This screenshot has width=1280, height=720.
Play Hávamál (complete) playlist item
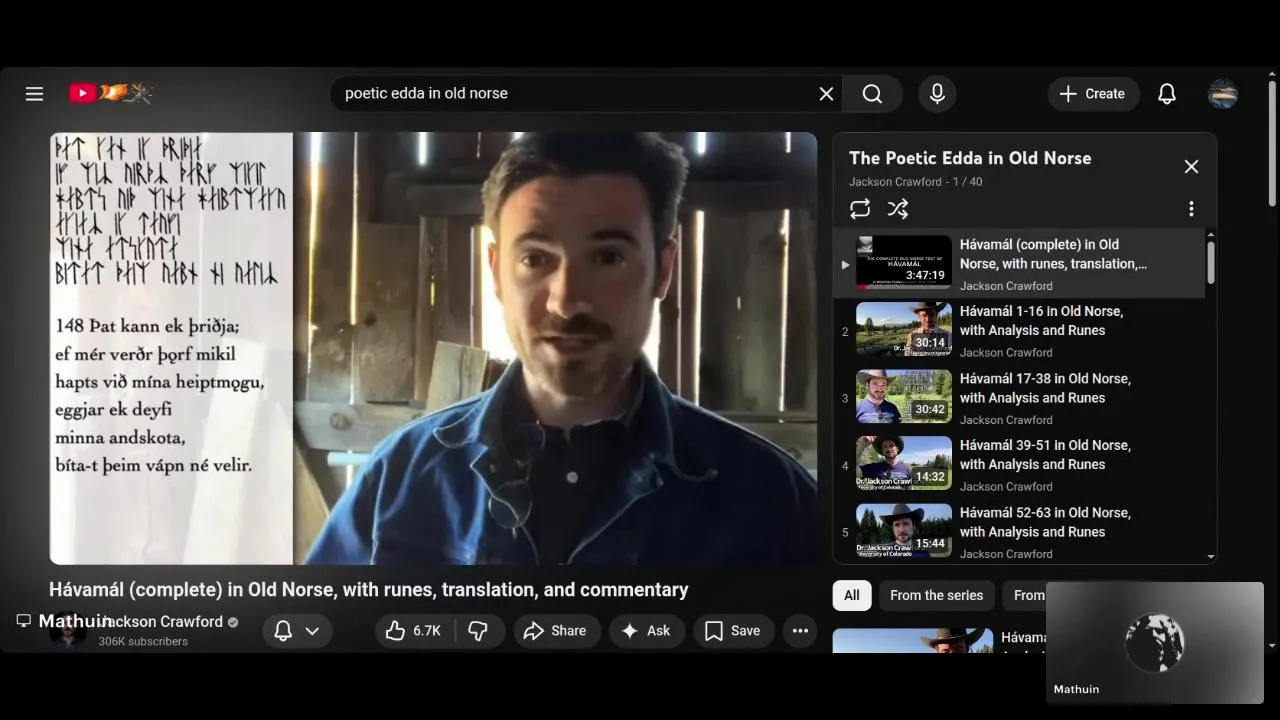point(1019,264)
